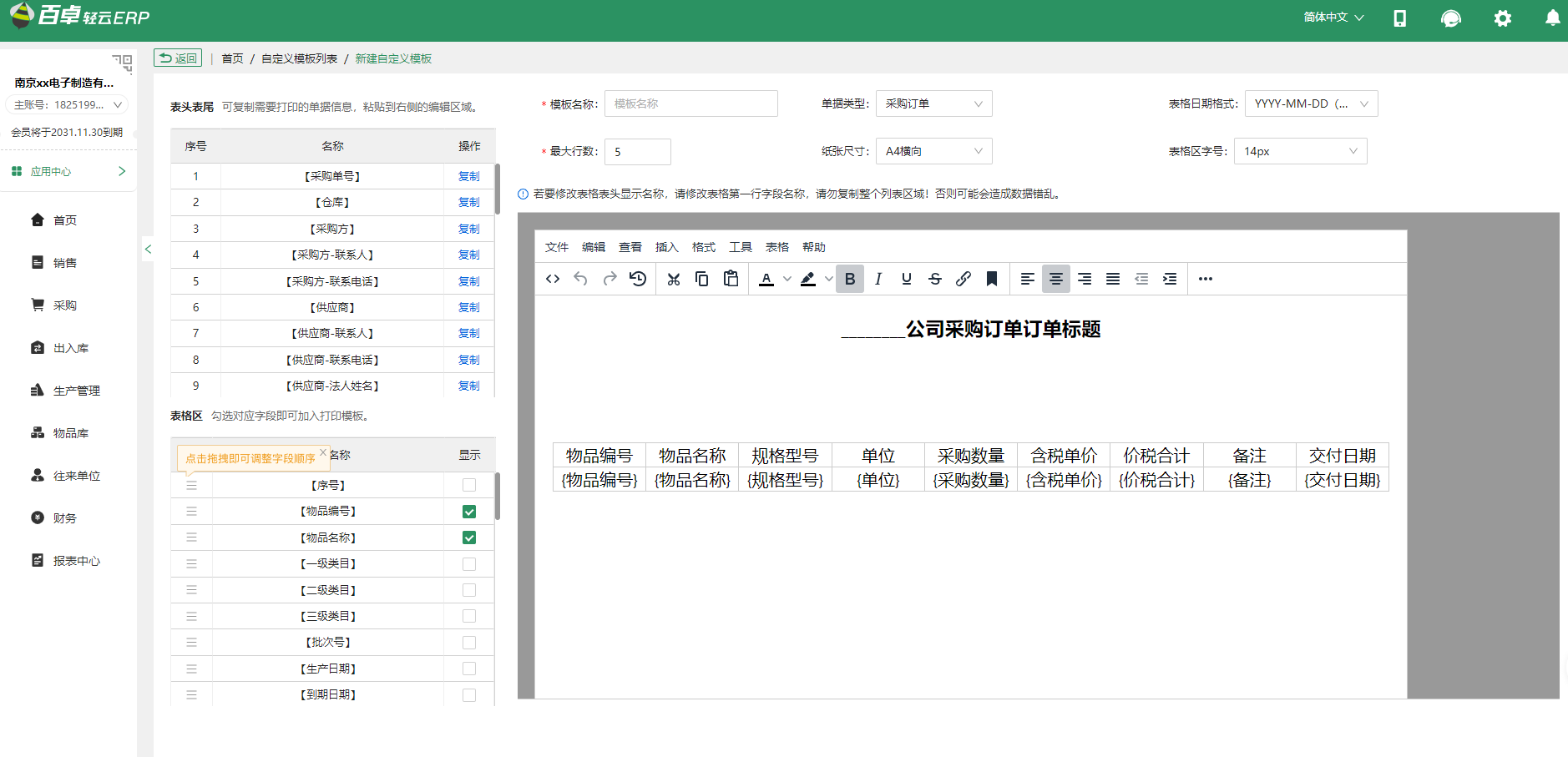
Task: Open mobile app icon in header
Action: (x=1400, y=18)
